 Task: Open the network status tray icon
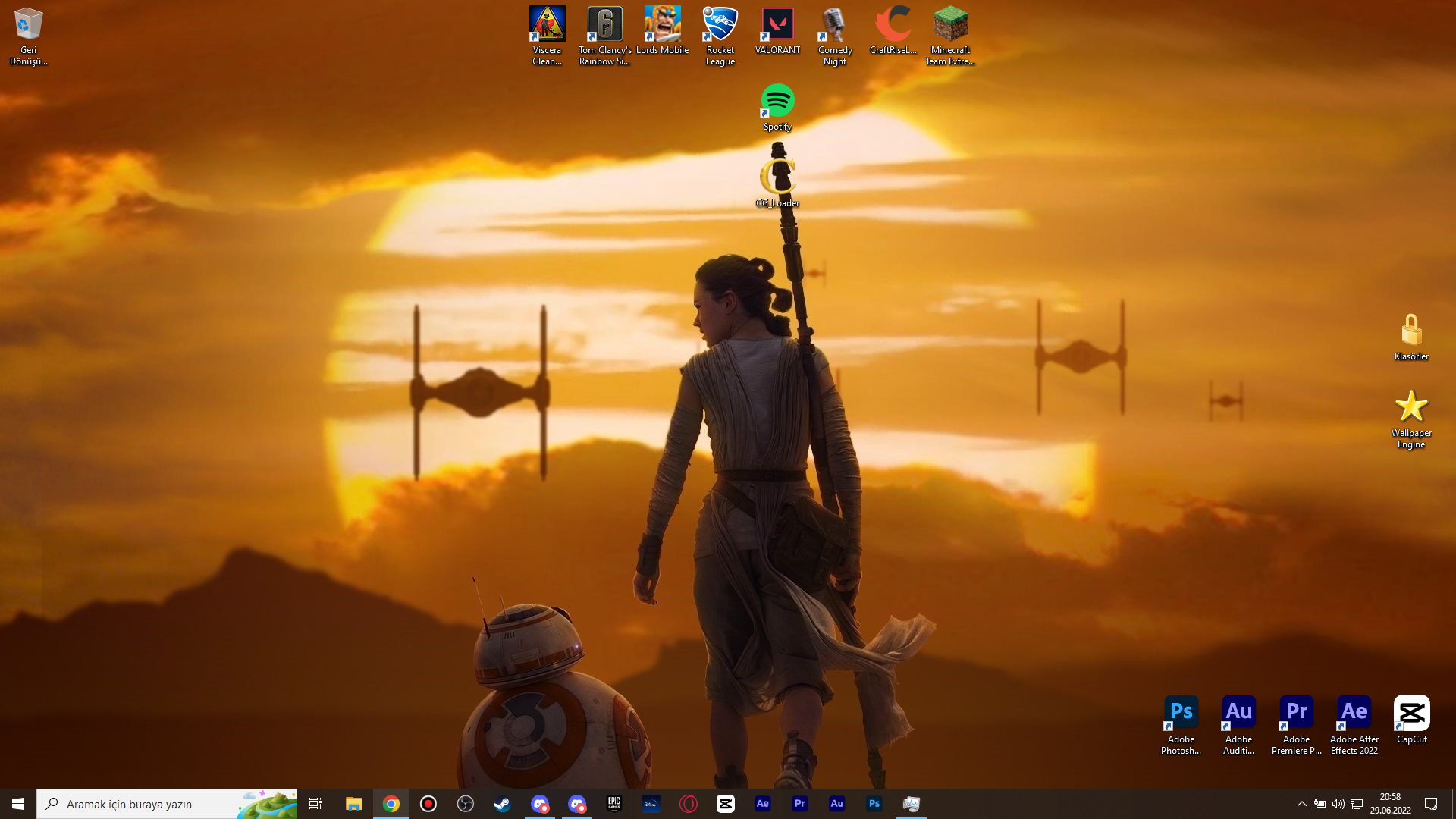click(1357, 804)
